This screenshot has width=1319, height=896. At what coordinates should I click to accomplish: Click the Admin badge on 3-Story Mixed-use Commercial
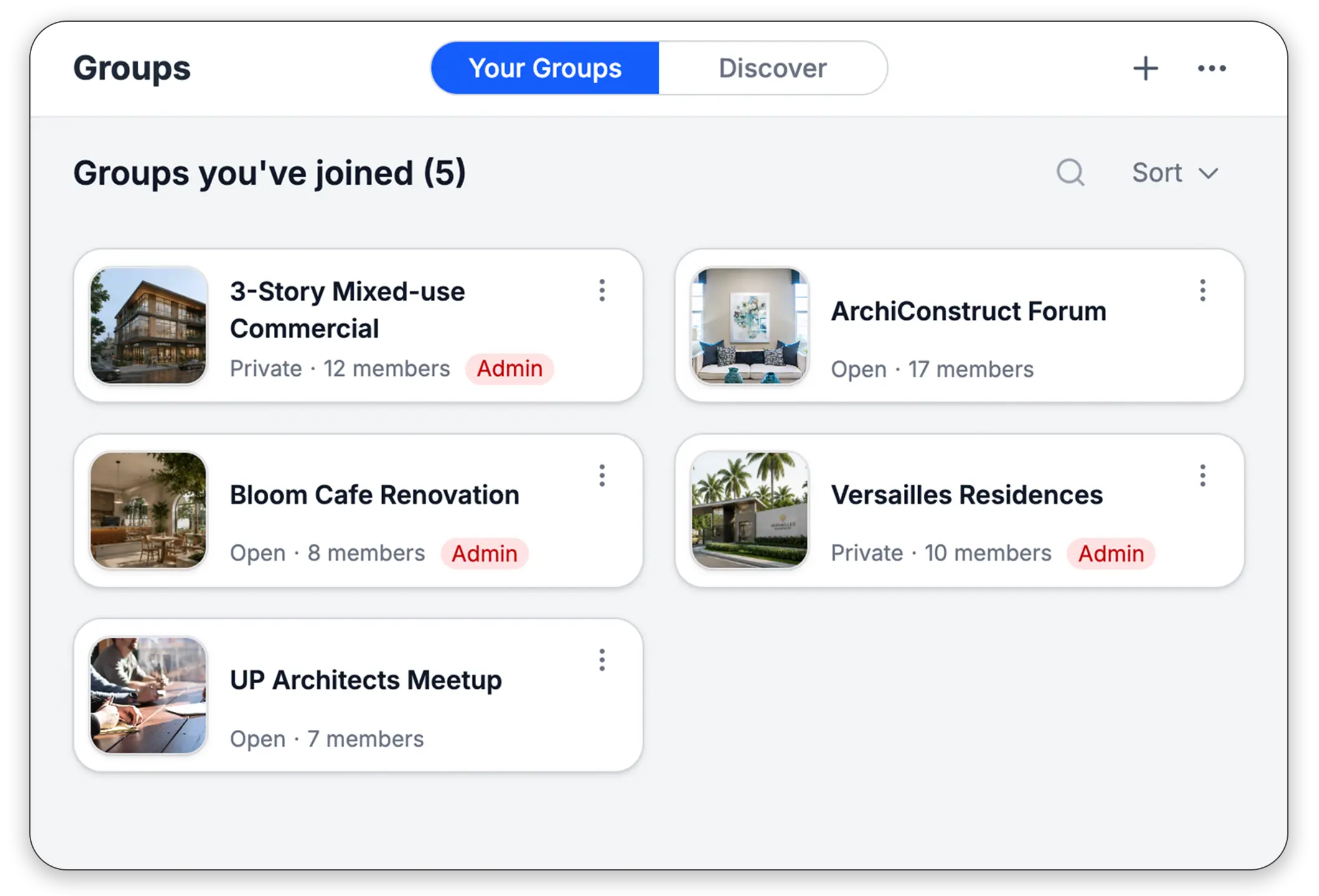click(x=509, y=369)
